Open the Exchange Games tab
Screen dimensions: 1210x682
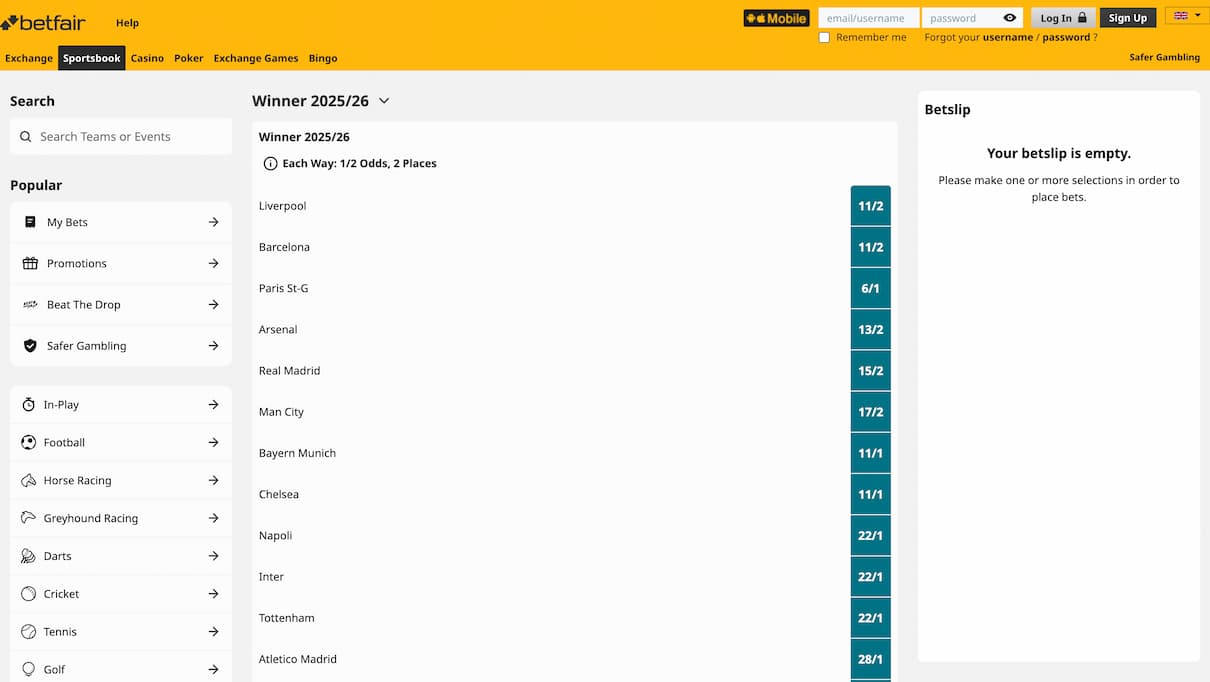[x=256, y=58]
